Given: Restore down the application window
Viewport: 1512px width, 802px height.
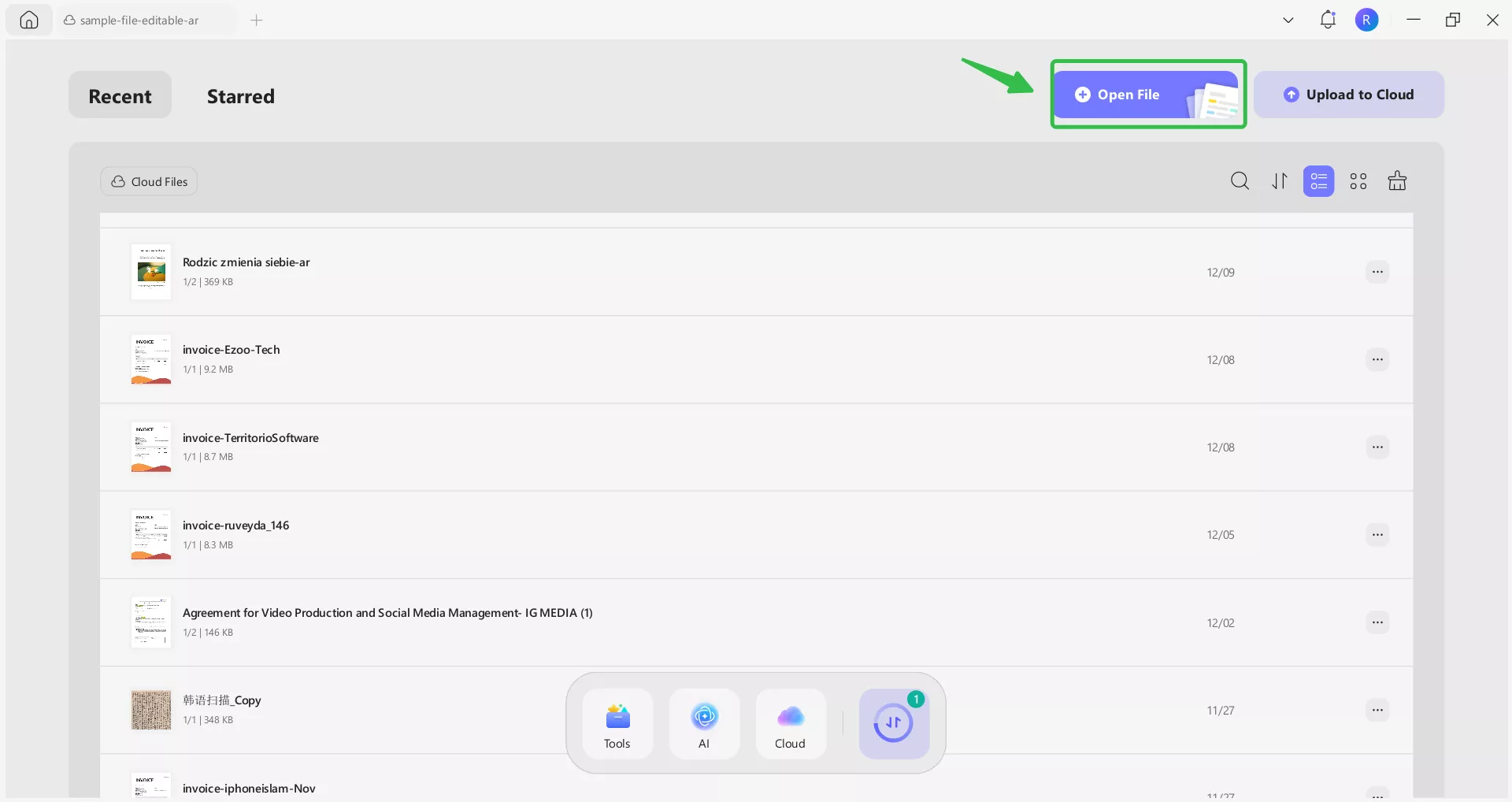Looking at the screenshot, I should 1453,20.
